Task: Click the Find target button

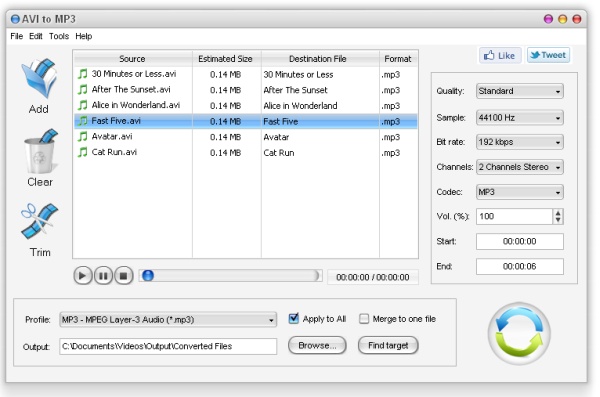Action: coord(388,345)
